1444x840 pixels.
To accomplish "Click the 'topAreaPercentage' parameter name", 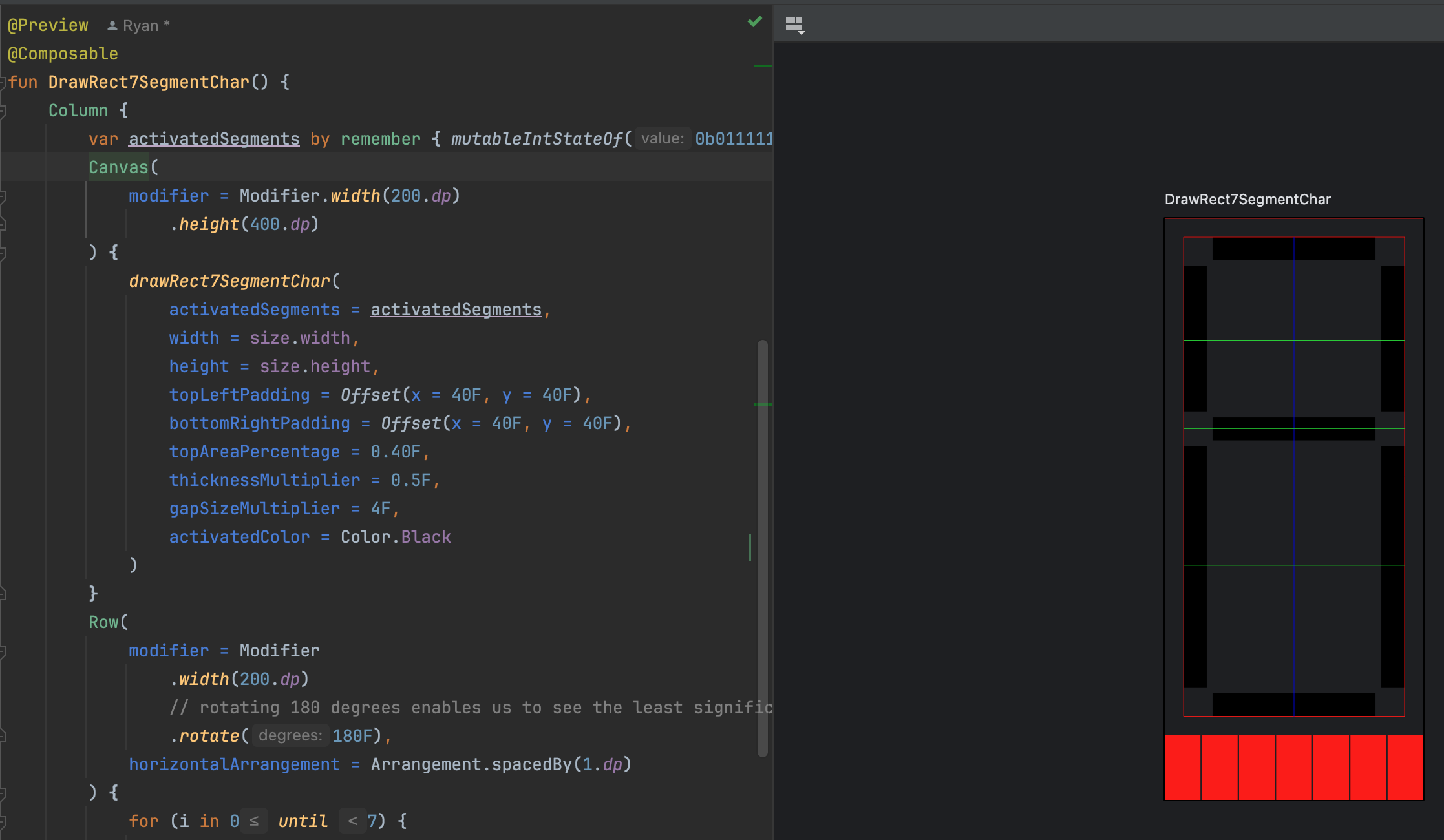I will (x=254, y=452).
